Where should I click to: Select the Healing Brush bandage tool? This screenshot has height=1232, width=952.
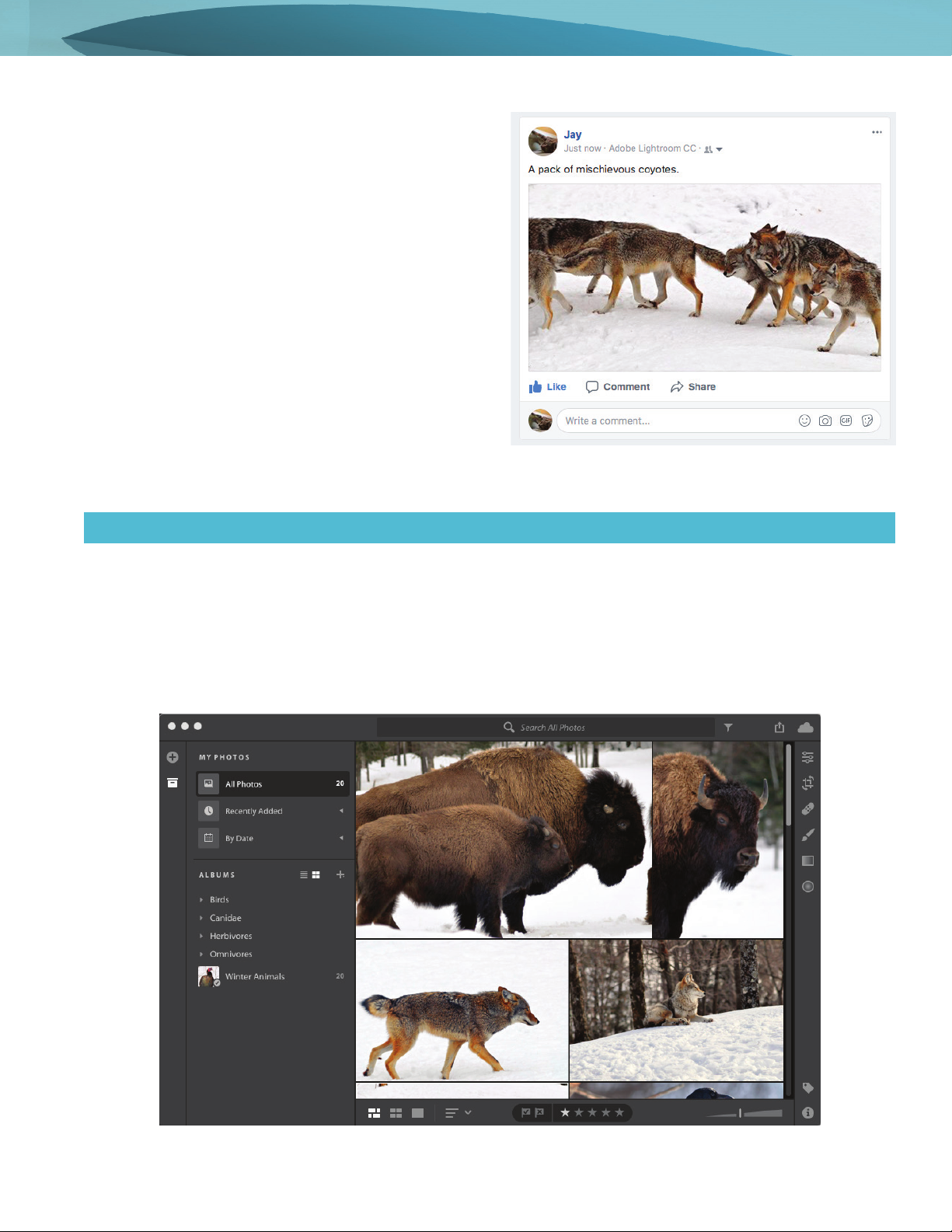point(807,808)
